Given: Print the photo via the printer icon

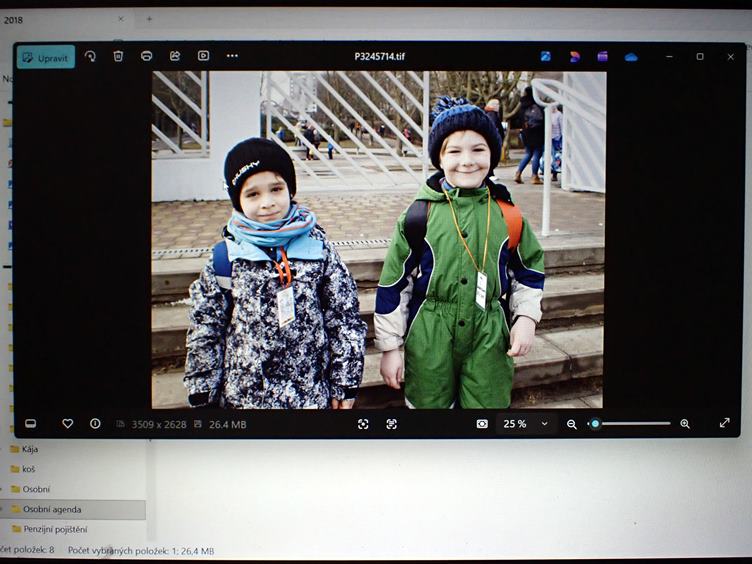Looking at the screenshot, I should (147, 57).
